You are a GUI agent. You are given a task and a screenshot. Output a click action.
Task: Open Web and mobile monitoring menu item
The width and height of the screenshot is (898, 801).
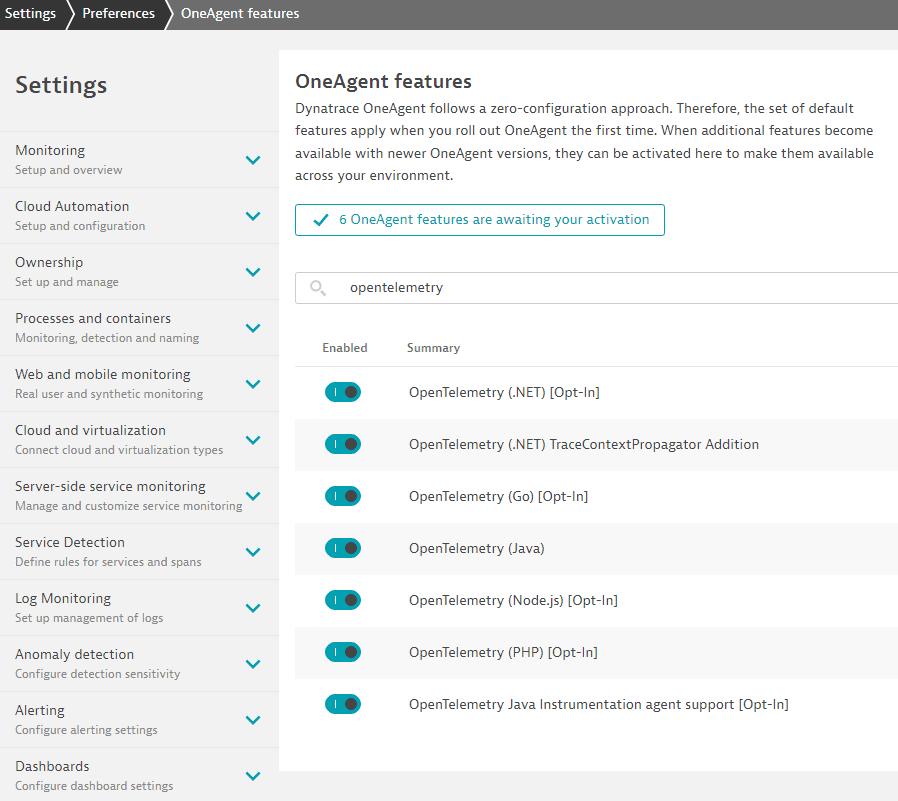[x=139, y=384]
